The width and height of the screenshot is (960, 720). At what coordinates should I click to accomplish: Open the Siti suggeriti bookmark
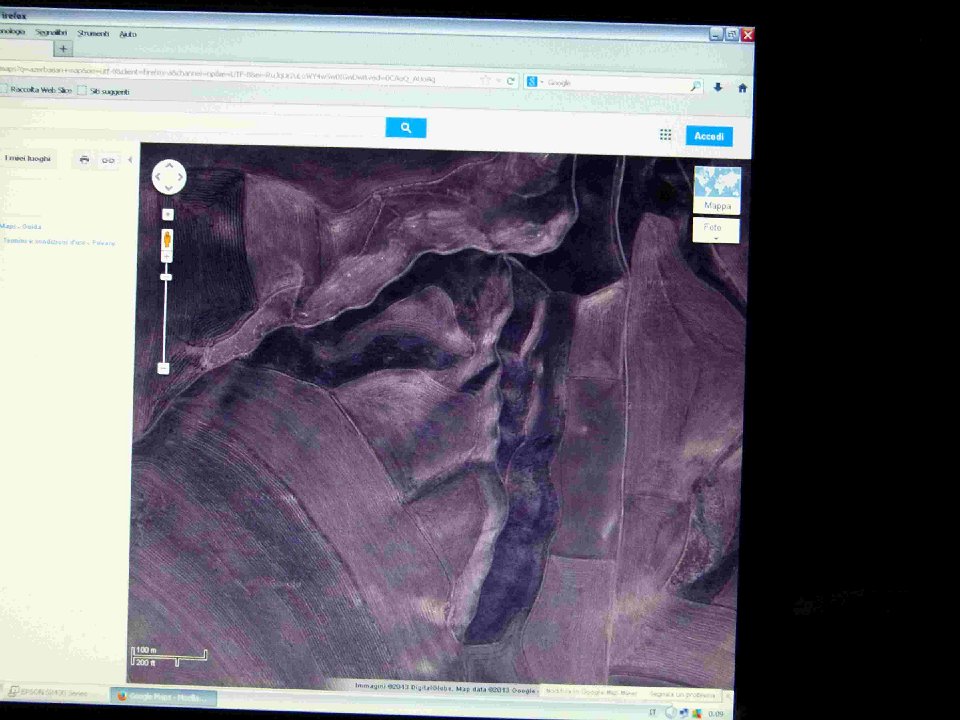pyautogui.click(x=103, y=91)
